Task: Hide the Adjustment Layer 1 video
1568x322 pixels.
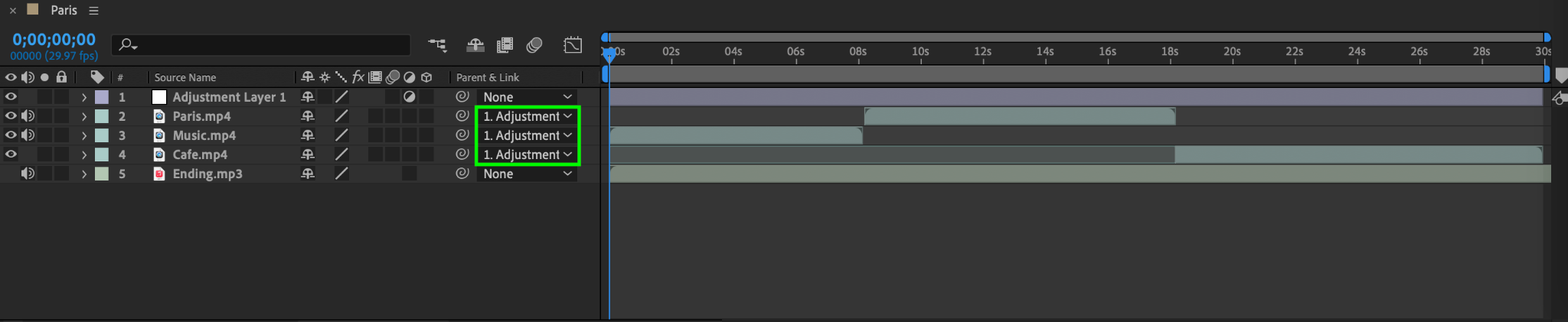Action: pos(11,97)
